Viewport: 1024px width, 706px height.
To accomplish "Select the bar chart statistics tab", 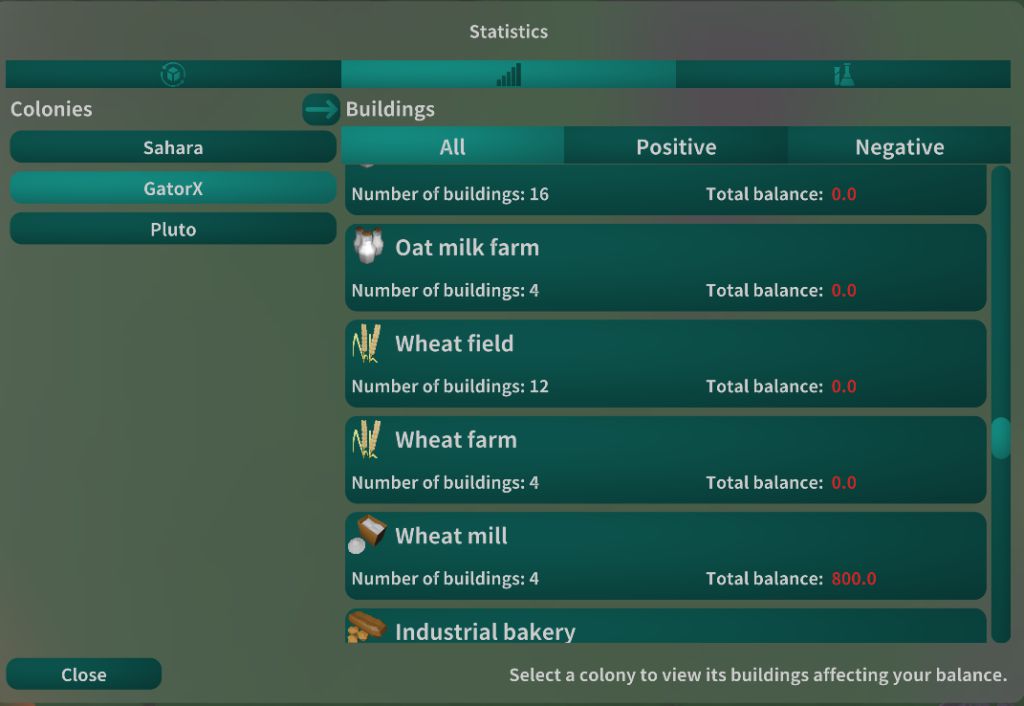I will point(508,74).
